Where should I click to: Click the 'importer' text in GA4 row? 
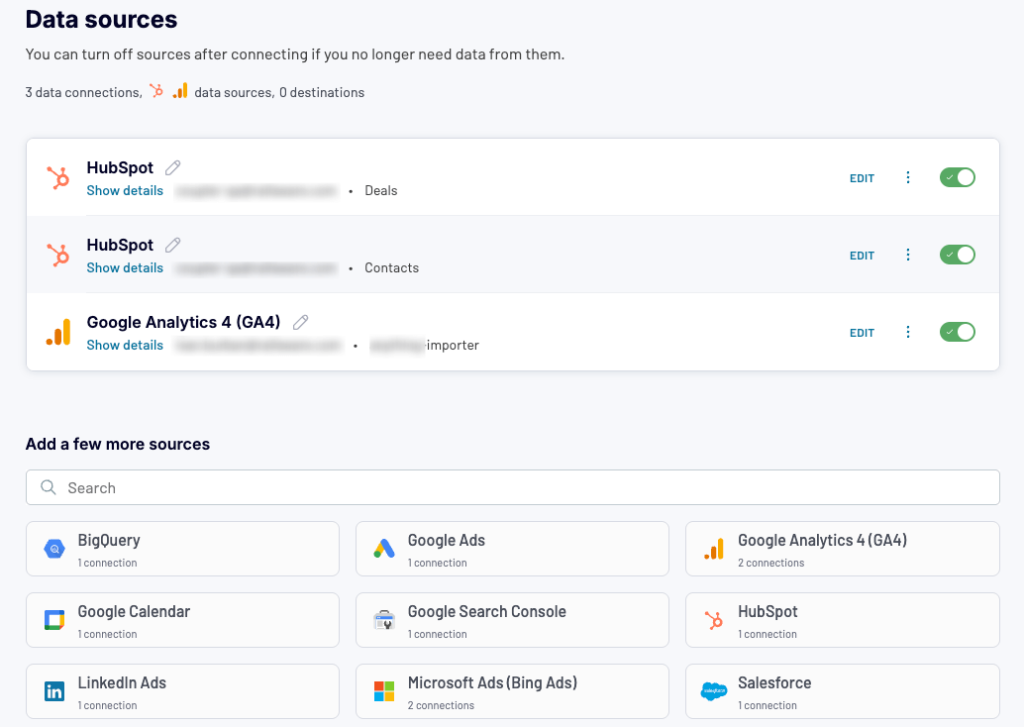coord(453,345)
